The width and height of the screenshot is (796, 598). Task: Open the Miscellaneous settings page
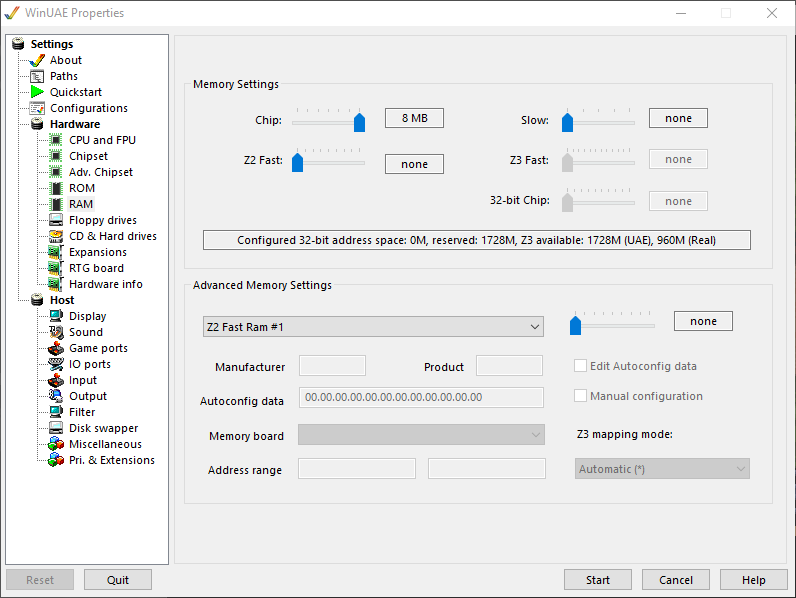105,444
